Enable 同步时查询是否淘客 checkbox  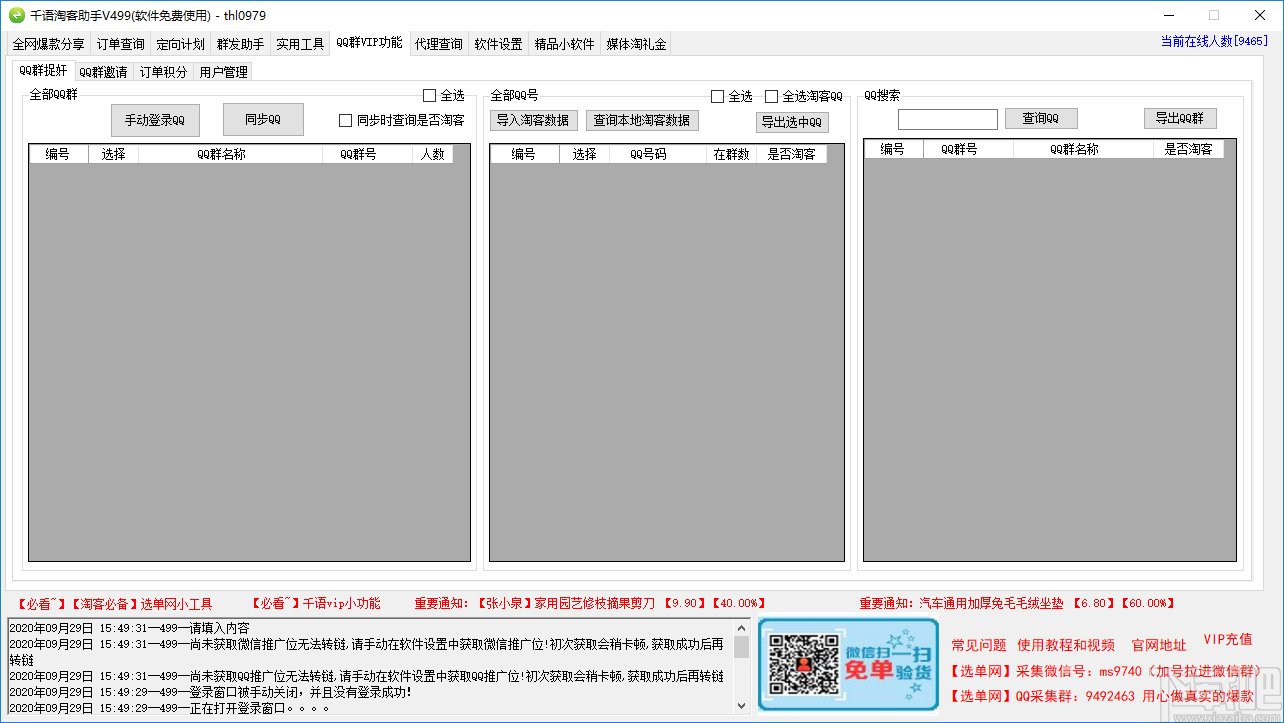point(346,121)
